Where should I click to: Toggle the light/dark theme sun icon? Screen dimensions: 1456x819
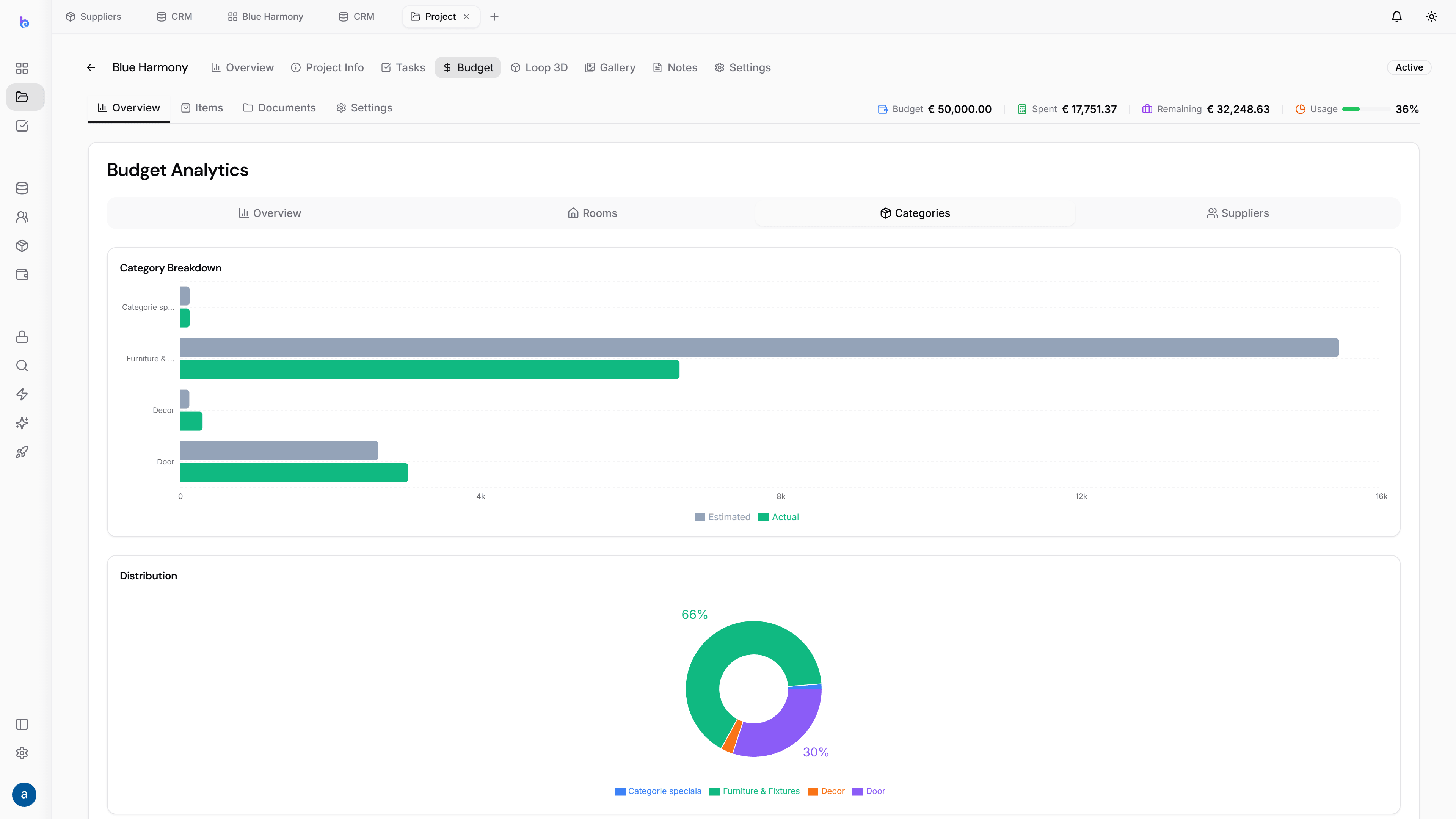click(x=1432, y=16)
